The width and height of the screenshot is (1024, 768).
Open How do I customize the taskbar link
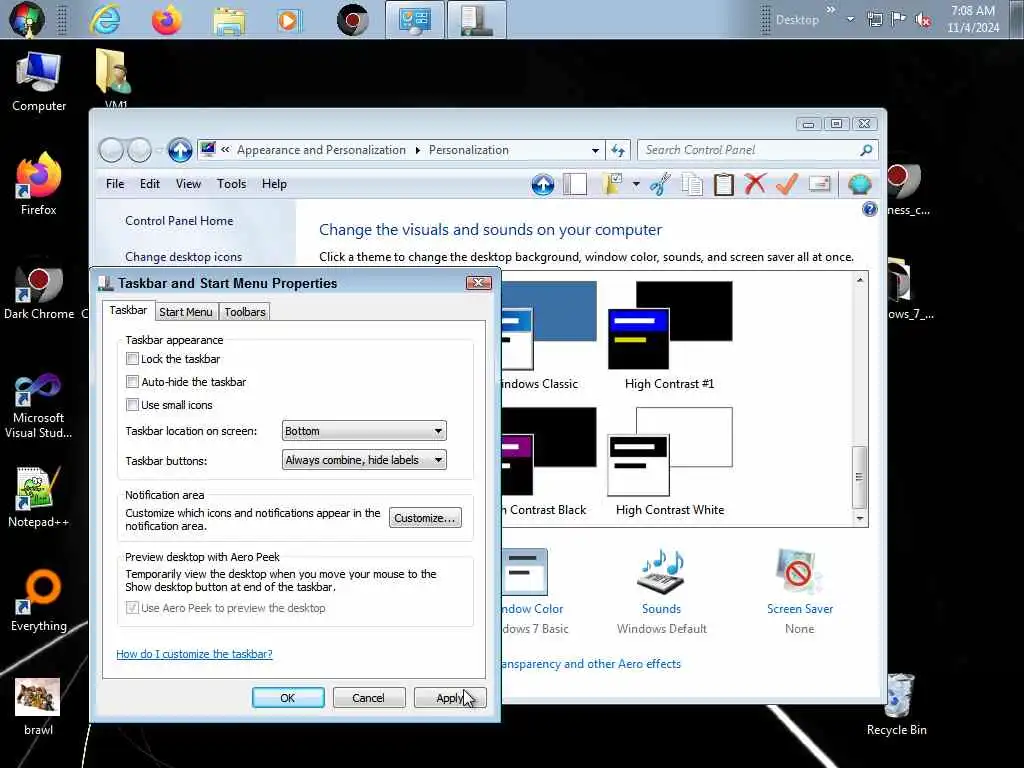[194, 654]
